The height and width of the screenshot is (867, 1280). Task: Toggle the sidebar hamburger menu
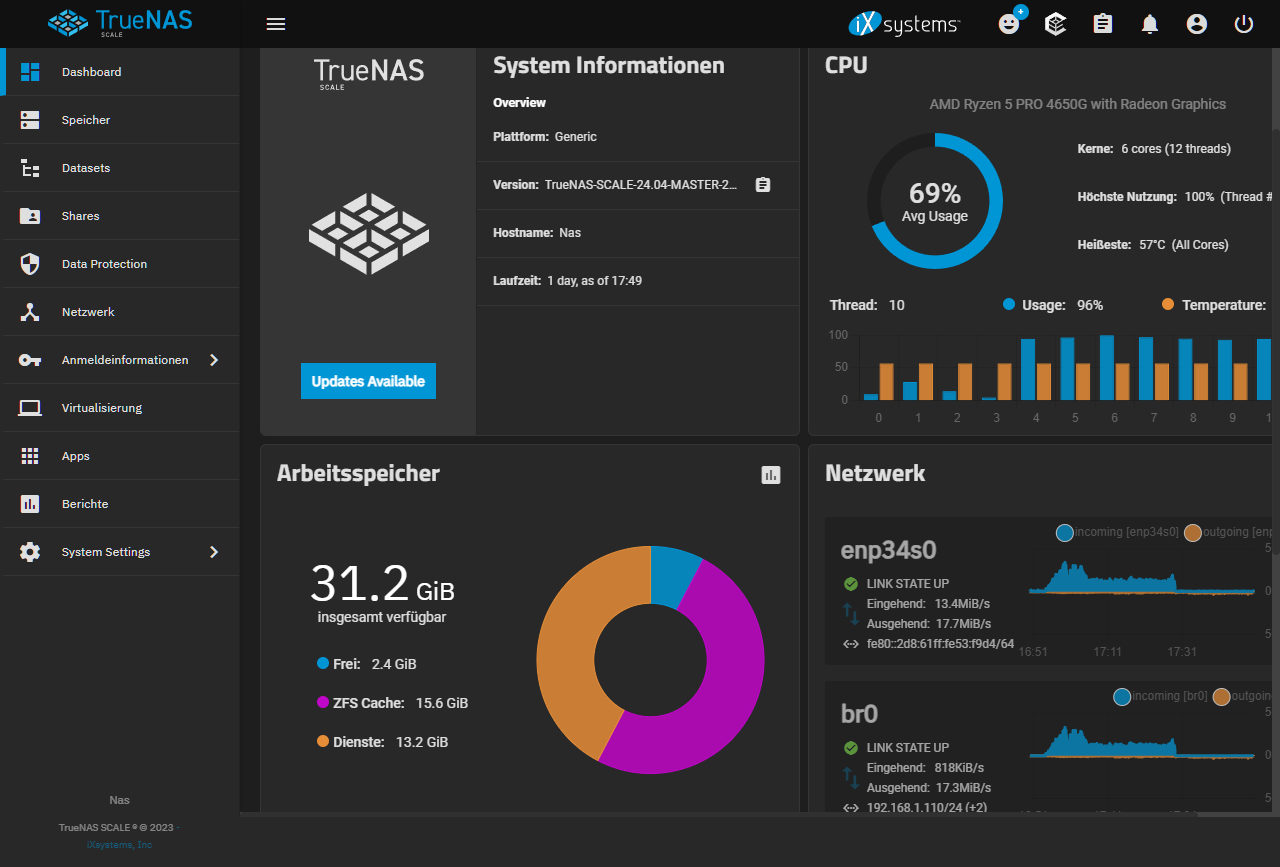coord(276,24)
